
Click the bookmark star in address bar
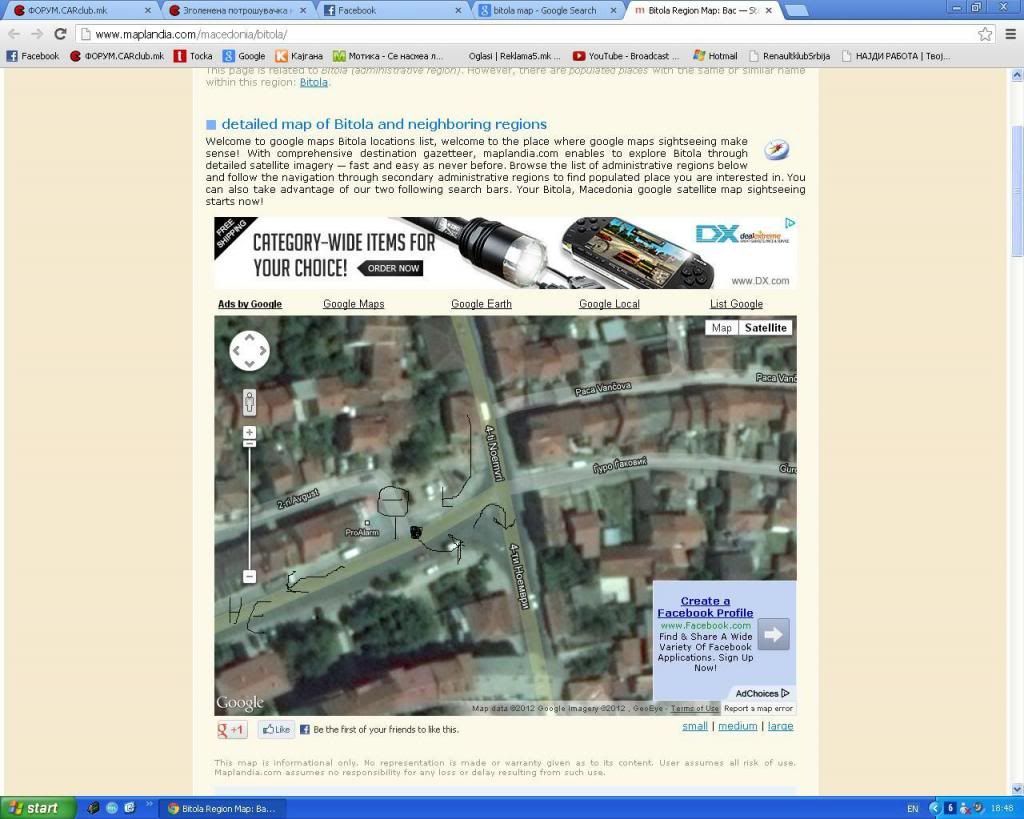tap(985, 34)
